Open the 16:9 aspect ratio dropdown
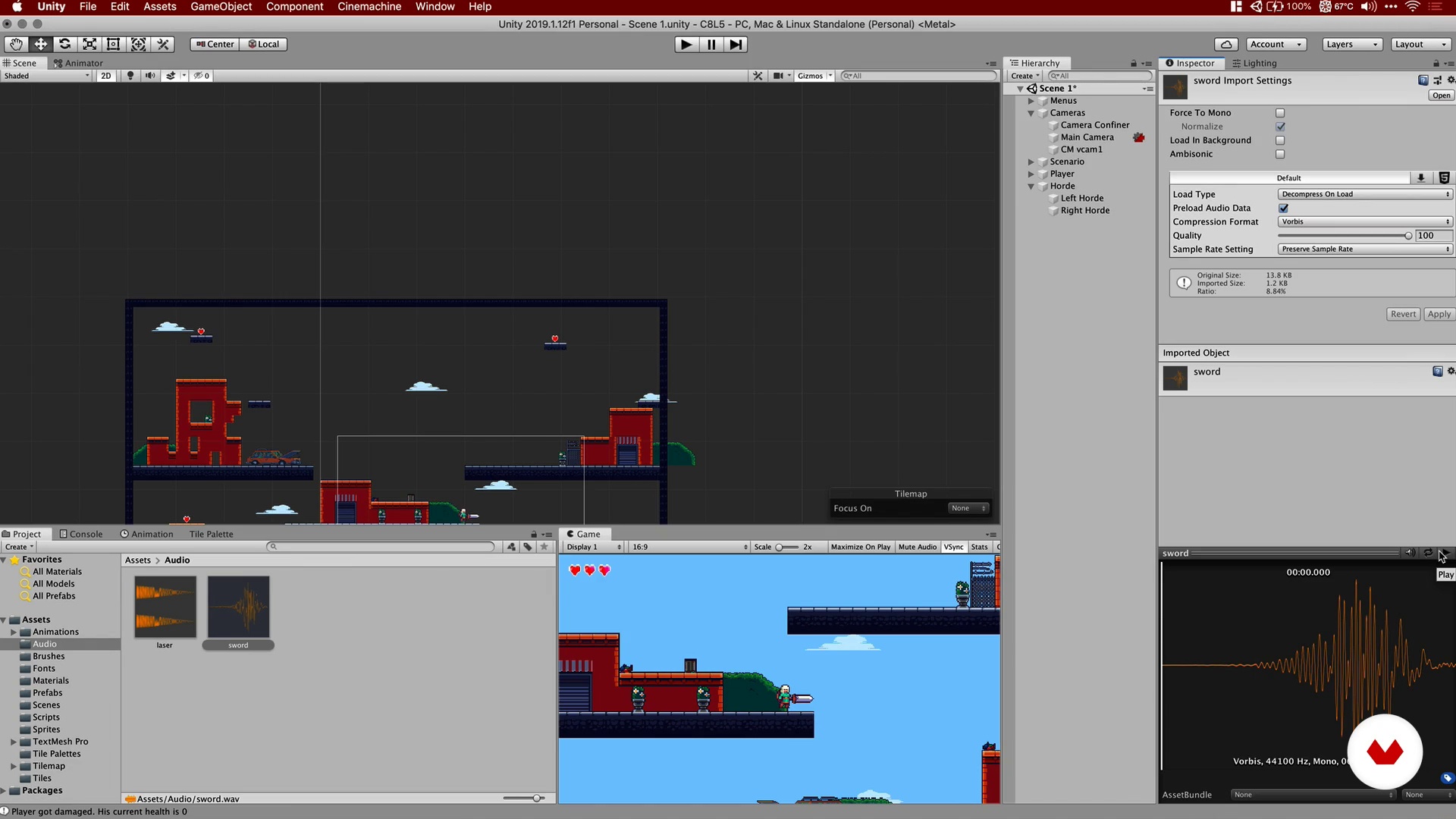Viewport: 1456px width, 819px height. pos(689,547)
